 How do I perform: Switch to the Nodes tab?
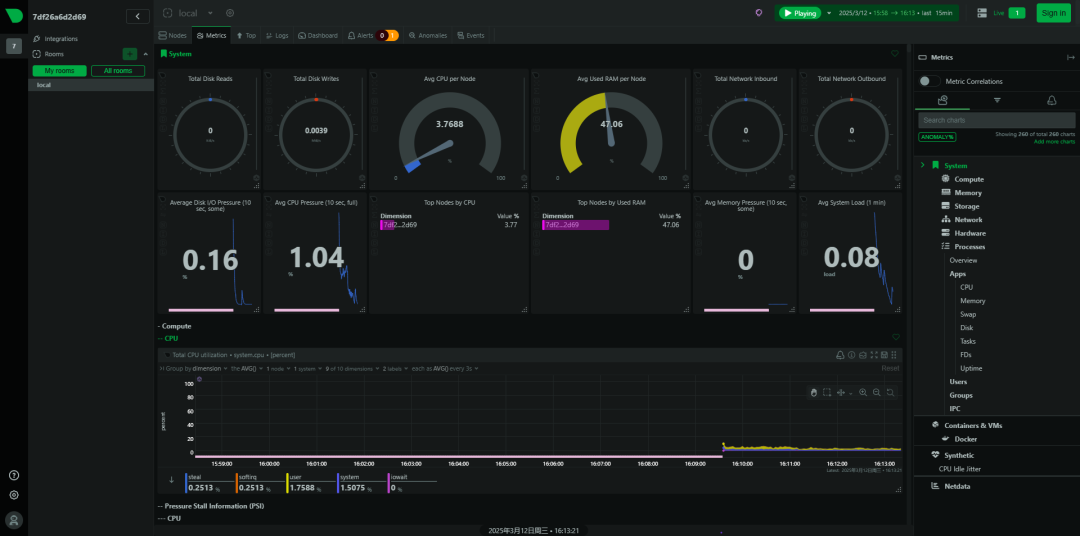tap(172, 35)
